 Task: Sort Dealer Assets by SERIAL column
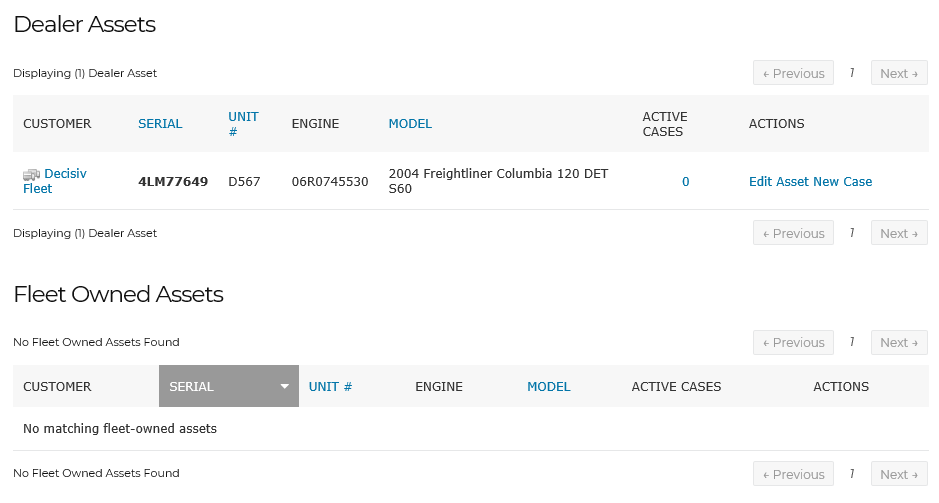[x=160, y=123]
